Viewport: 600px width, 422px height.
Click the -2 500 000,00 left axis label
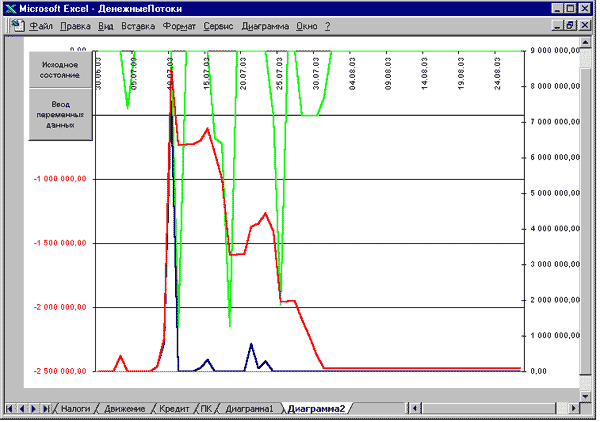(x=60, y=371)
